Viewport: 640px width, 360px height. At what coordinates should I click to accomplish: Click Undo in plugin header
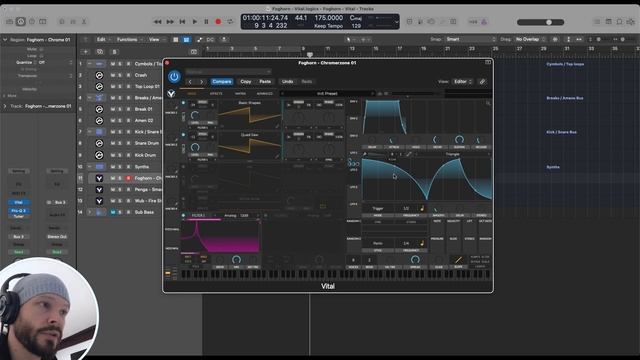point(287,82)
